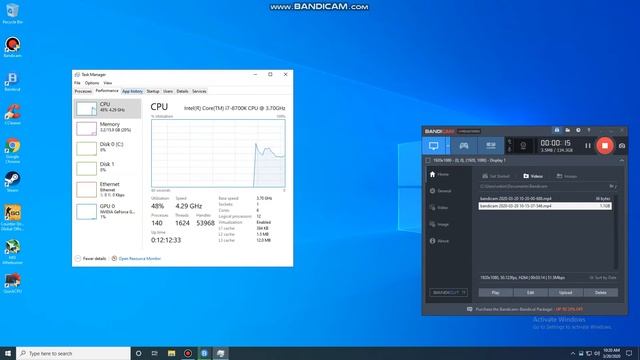This screenshot has width=640, height=360.
Task: Select the highlighted bandicam mp4 file row
Action: (x=545, y=206)
